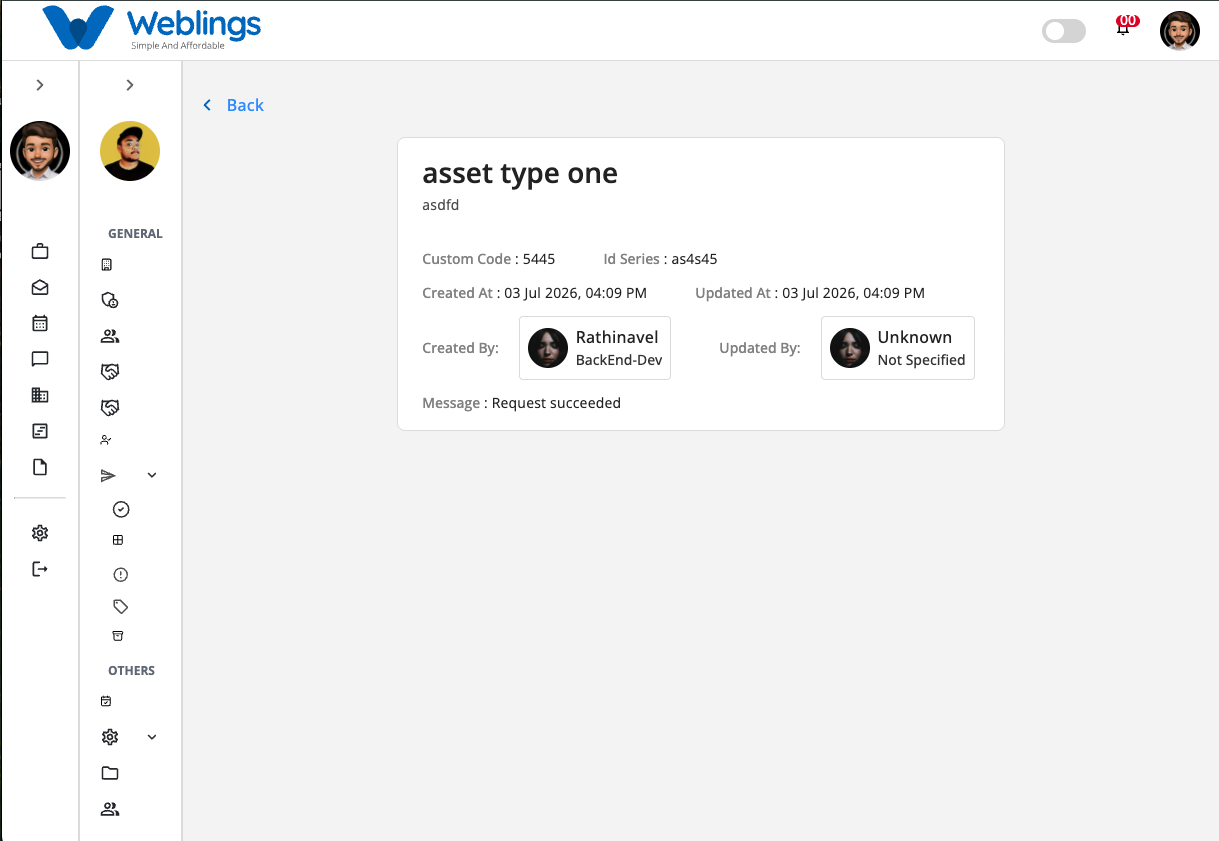Collapse the paper plane menu chevron
The height and width of the screenshot is (841, 1219).
[152, 476]
